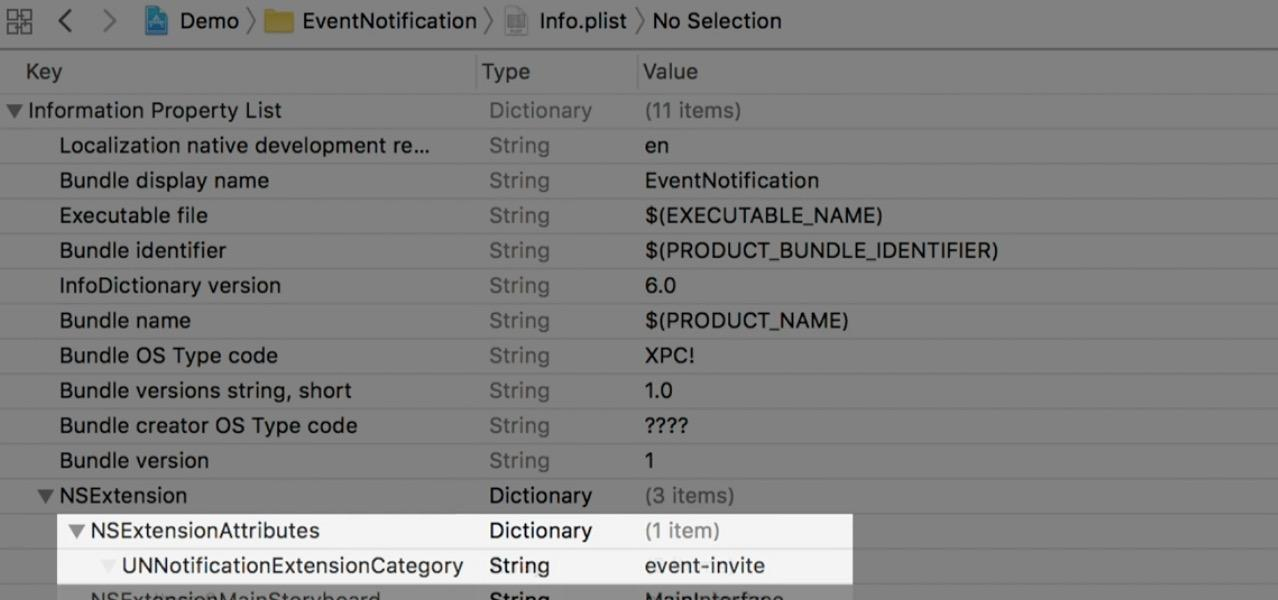The image size is (1278, 600).
Task: Select the UNNotificationExtensionCategory key row
Action: [x=292, y=566]
